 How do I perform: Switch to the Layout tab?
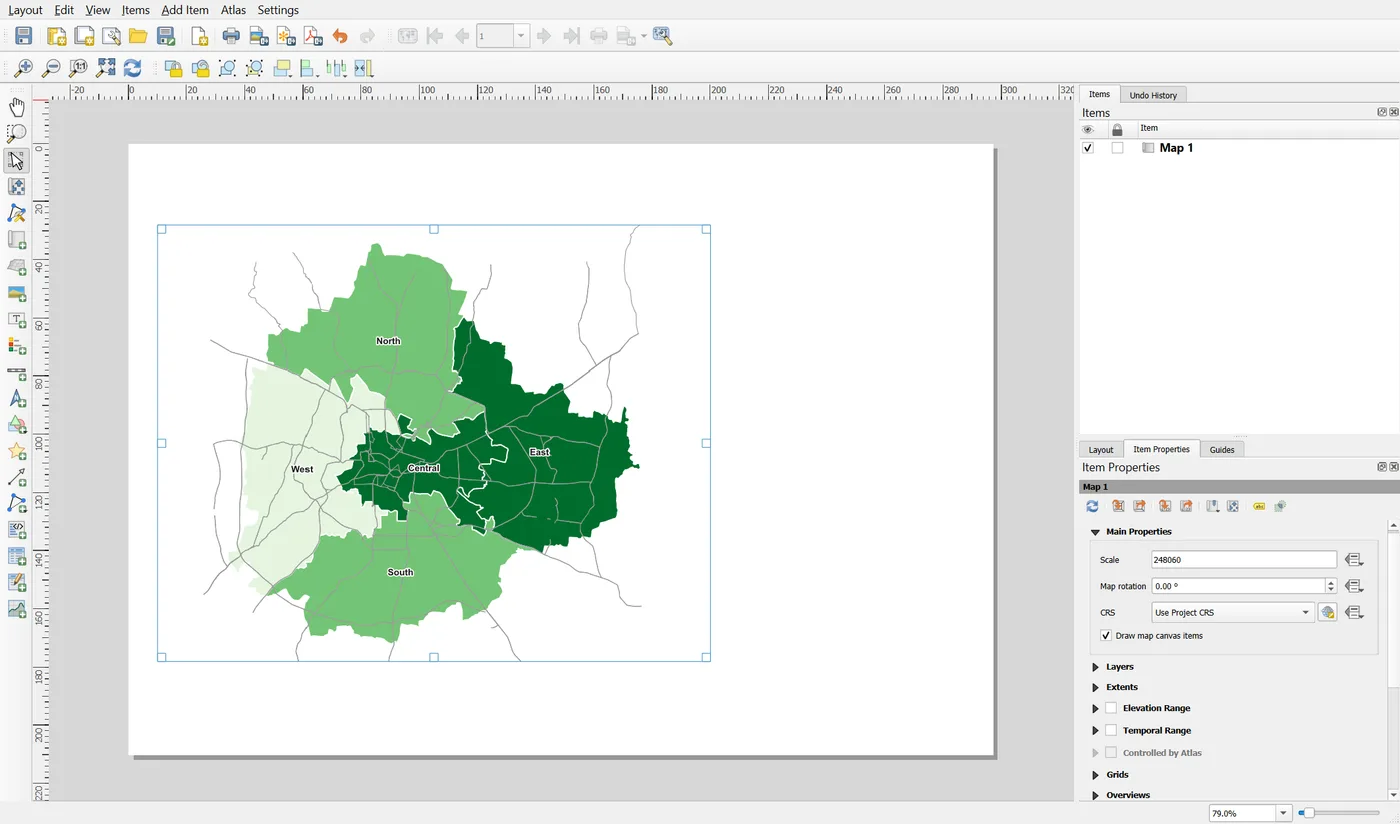click(x=1101, y=449)
